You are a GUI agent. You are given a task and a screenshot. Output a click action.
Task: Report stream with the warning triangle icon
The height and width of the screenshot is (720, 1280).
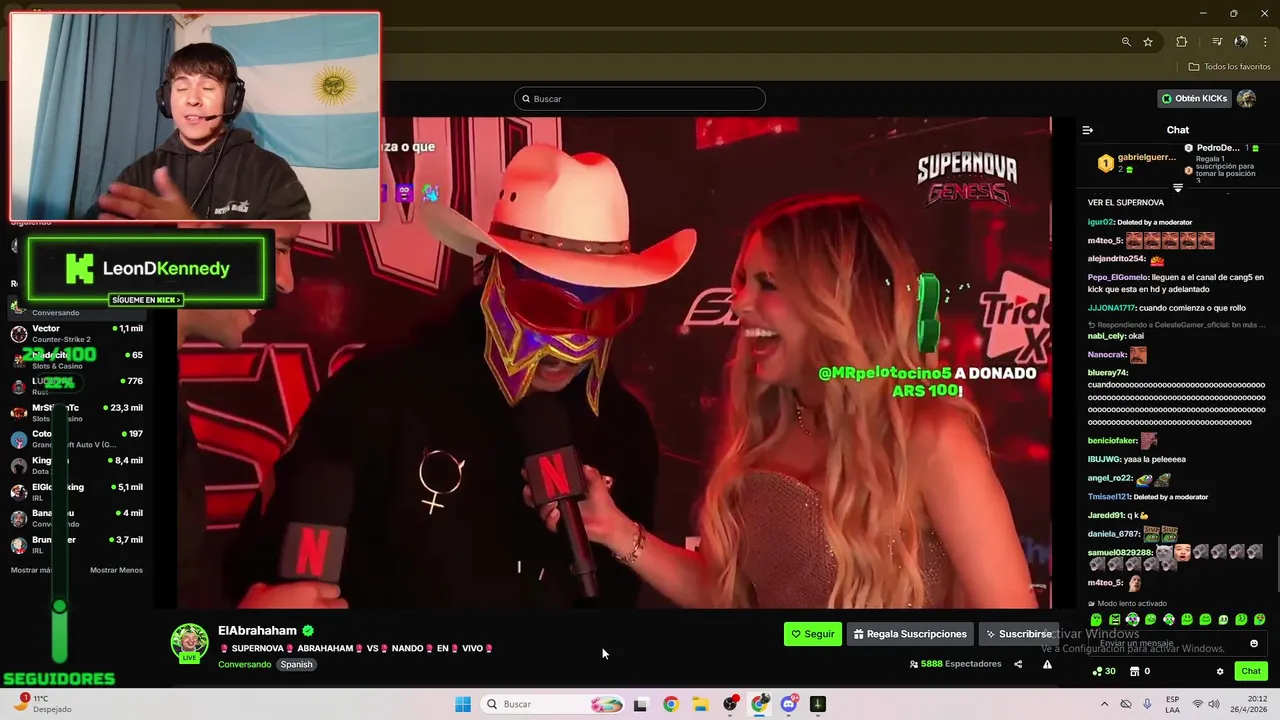1047,664
